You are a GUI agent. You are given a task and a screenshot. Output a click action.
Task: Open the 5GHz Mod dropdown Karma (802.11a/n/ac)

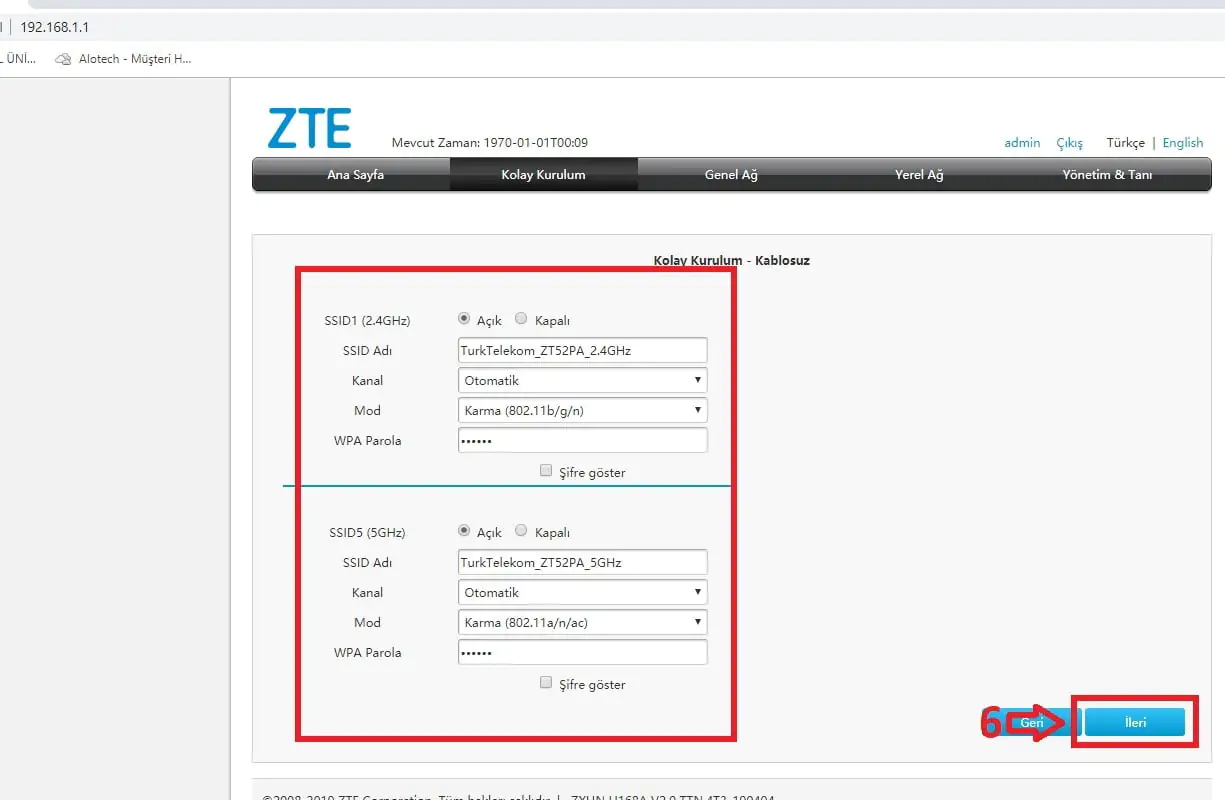click(x=583, y=622)
